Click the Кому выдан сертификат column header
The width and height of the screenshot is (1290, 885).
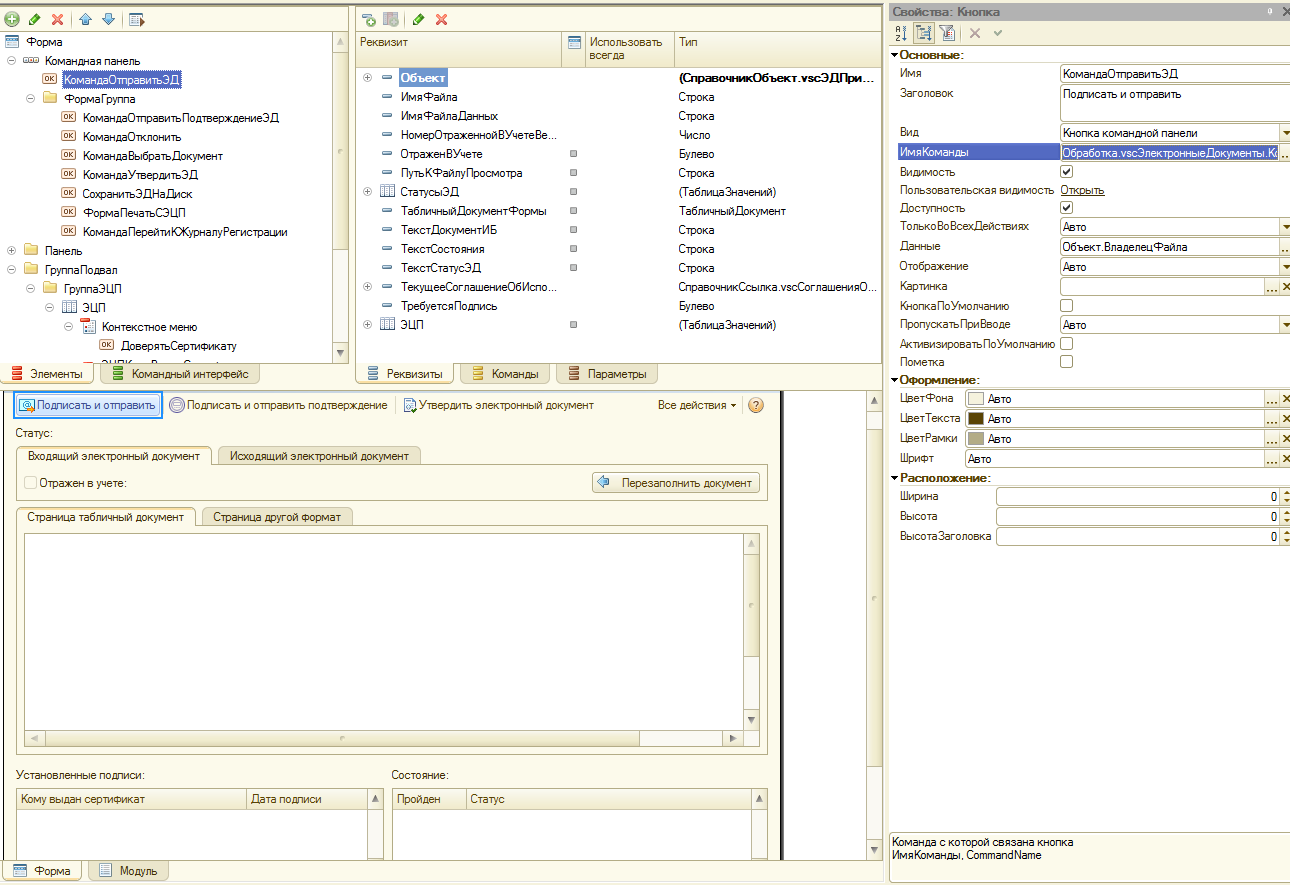point(132,799)
